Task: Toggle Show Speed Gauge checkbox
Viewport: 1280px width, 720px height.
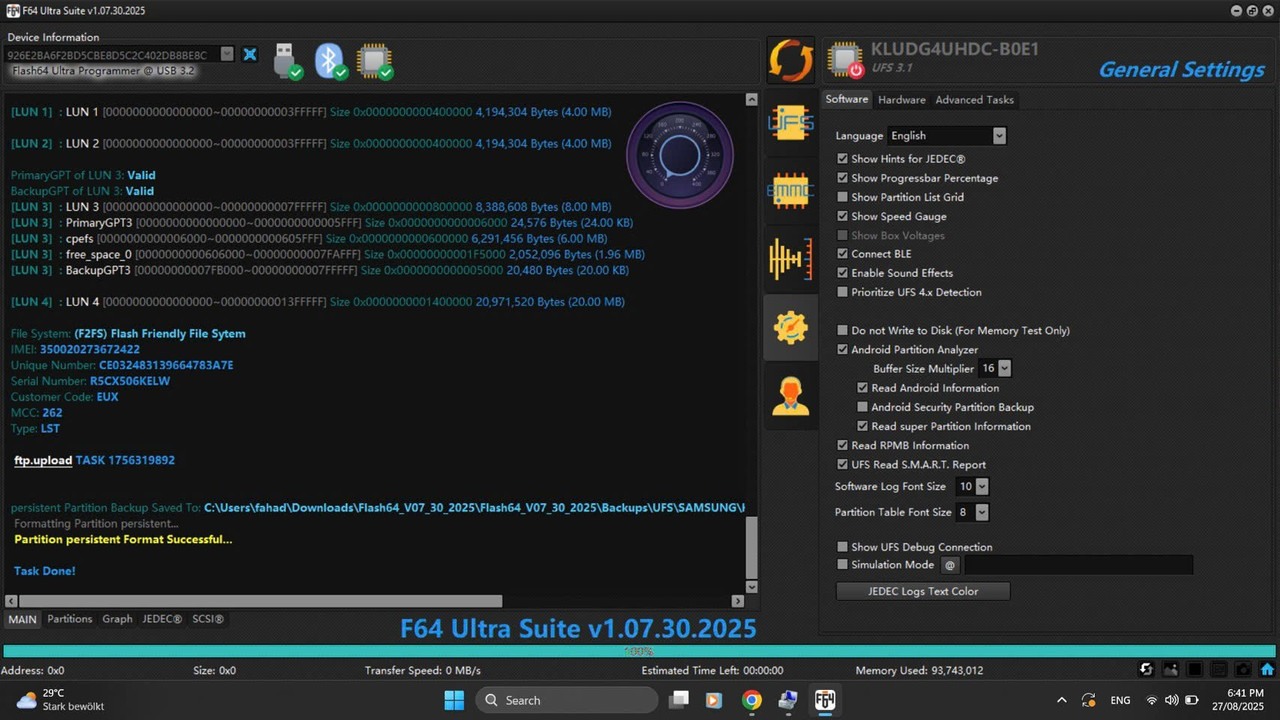Action: 843,216
